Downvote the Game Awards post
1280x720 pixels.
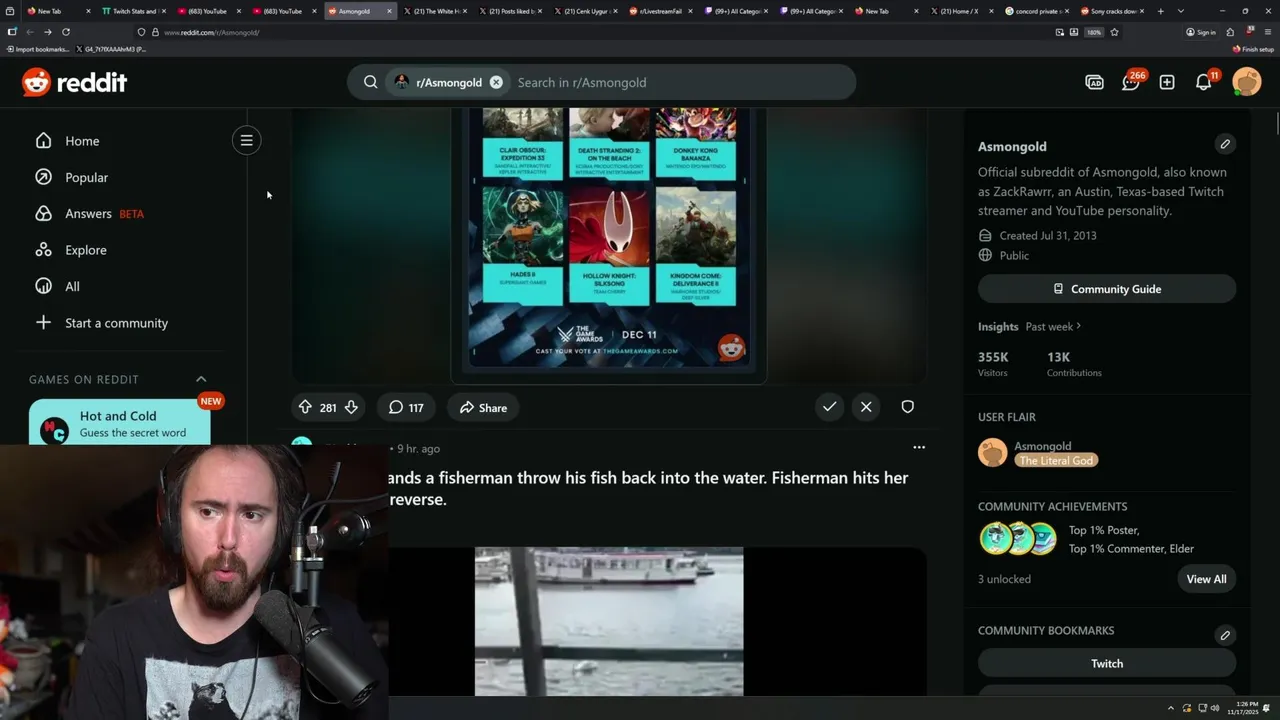point(351,407)
